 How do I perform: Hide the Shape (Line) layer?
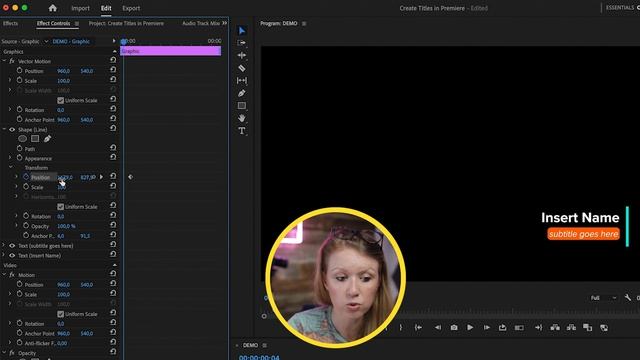(12, 129)
